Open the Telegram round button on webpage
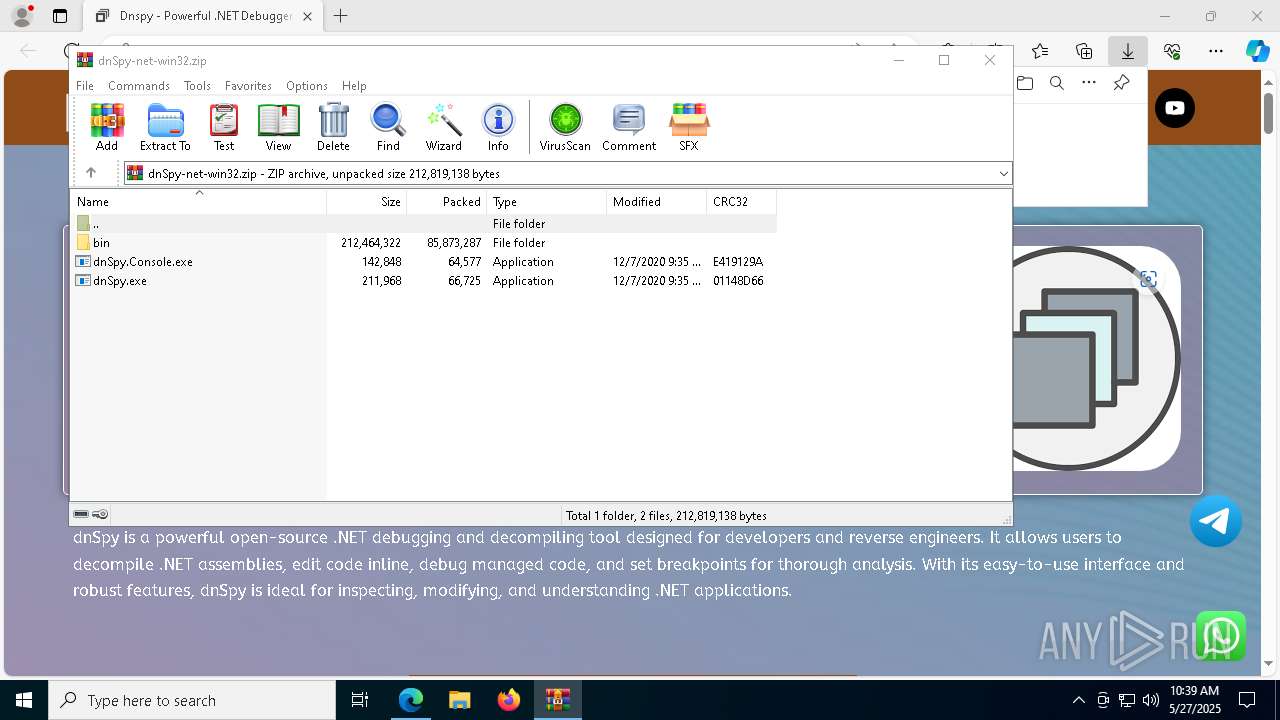Viewport: 1280px width, 720px height. pos(1216,521)
